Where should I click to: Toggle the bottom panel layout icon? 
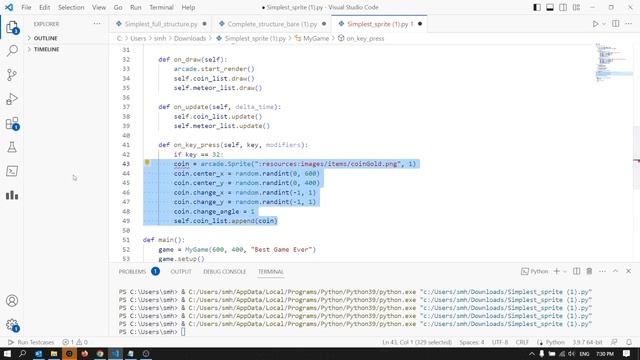pos(550,7)
